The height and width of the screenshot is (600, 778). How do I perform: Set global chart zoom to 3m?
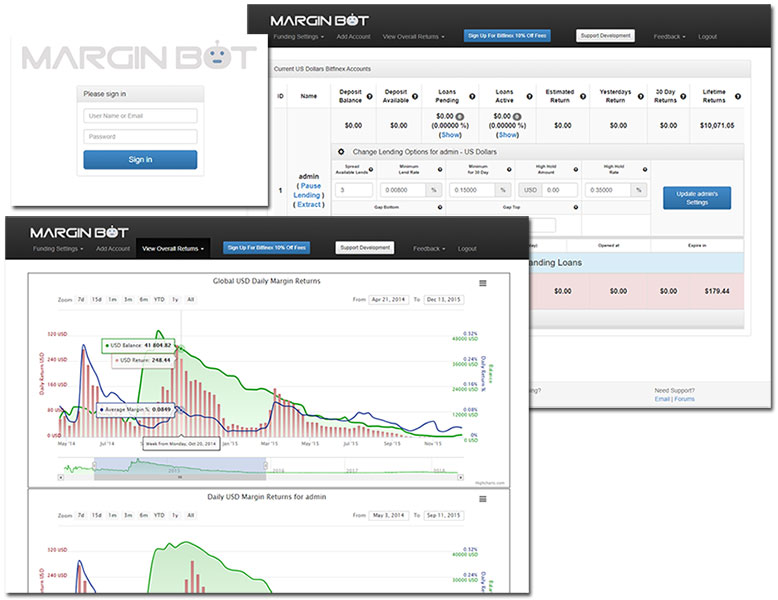pyautogui.click(x=128, y=300)
